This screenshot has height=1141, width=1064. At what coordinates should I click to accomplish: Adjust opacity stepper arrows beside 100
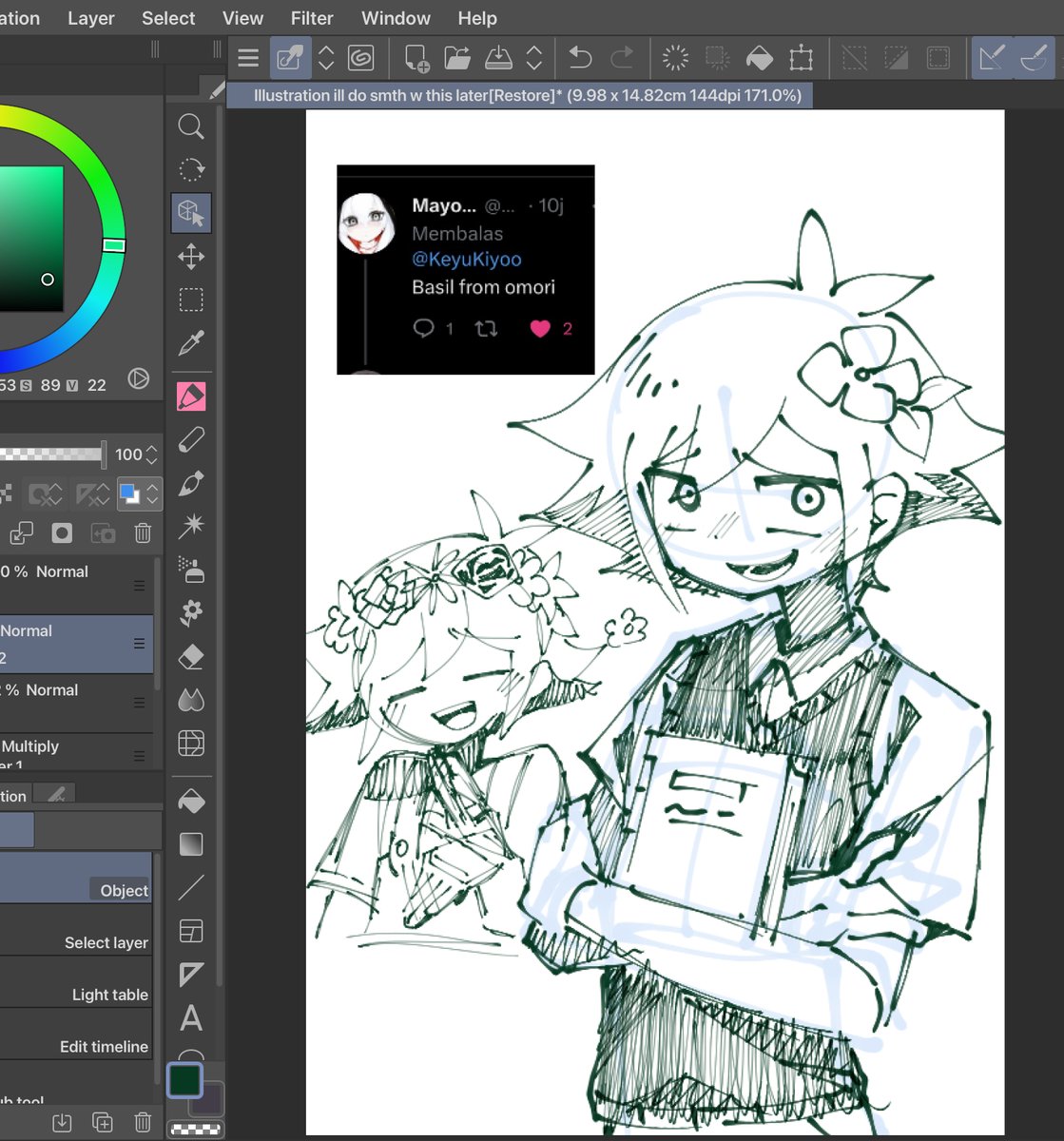pyautogui.click(x=152, y=454)
